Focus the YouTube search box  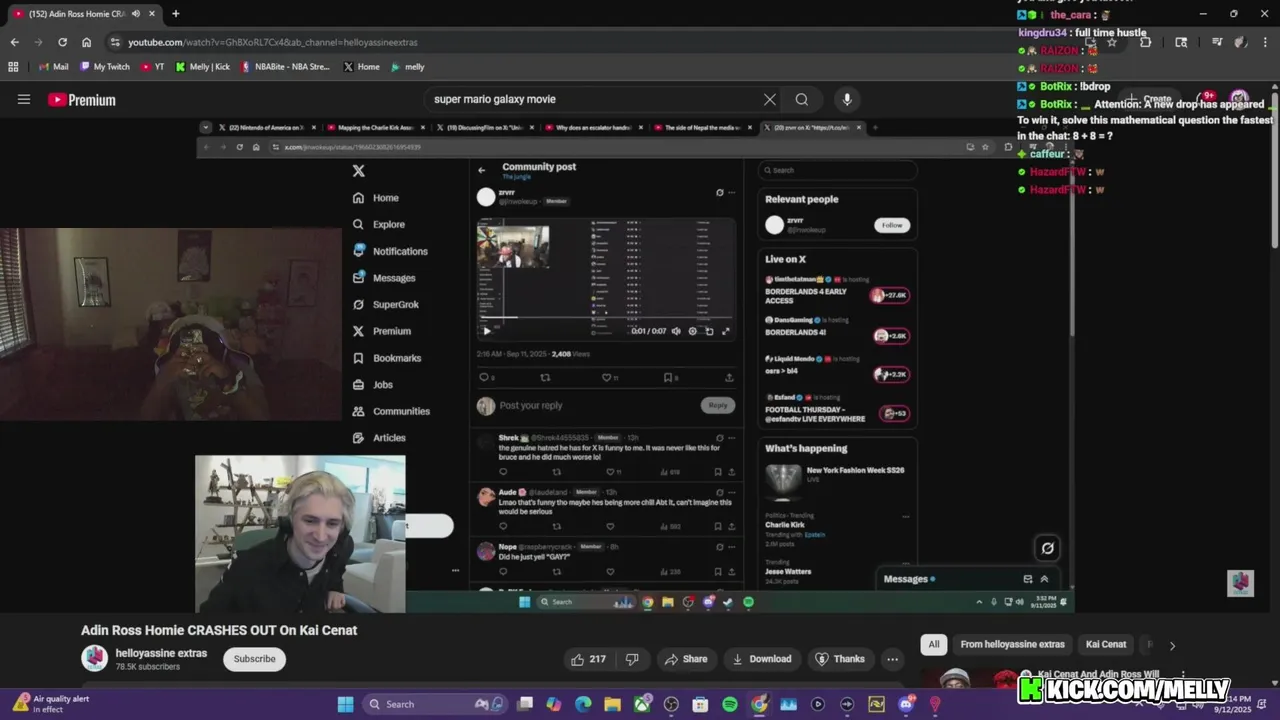tap(592, 99)
